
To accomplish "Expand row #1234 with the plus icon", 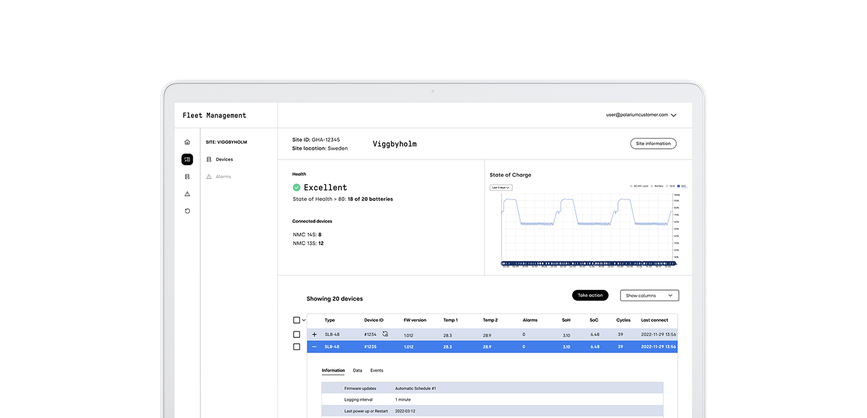I will (x=315, y=335).
